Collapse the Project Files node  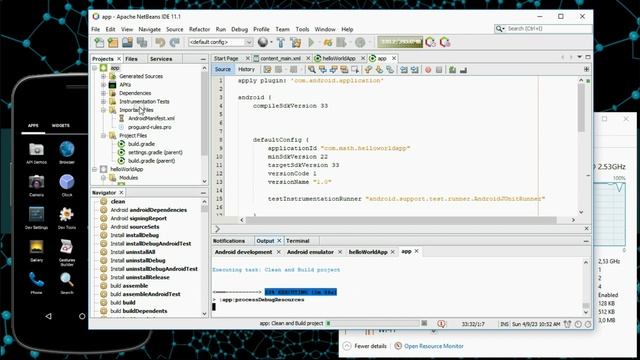[103, 136]
